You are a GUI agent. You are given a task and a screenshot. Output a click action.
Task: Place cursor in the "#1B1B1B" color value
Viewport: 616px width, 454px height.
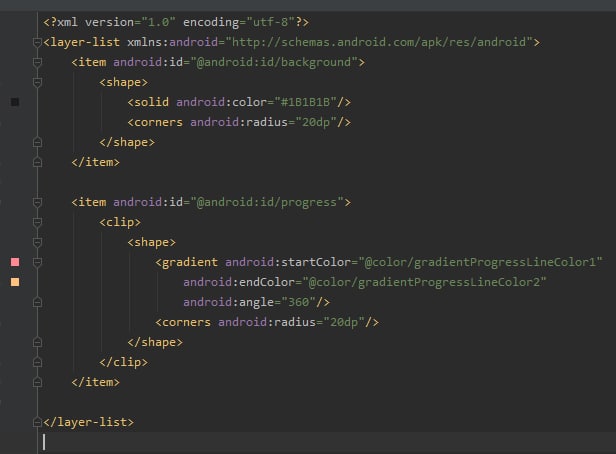pos(305,102)
